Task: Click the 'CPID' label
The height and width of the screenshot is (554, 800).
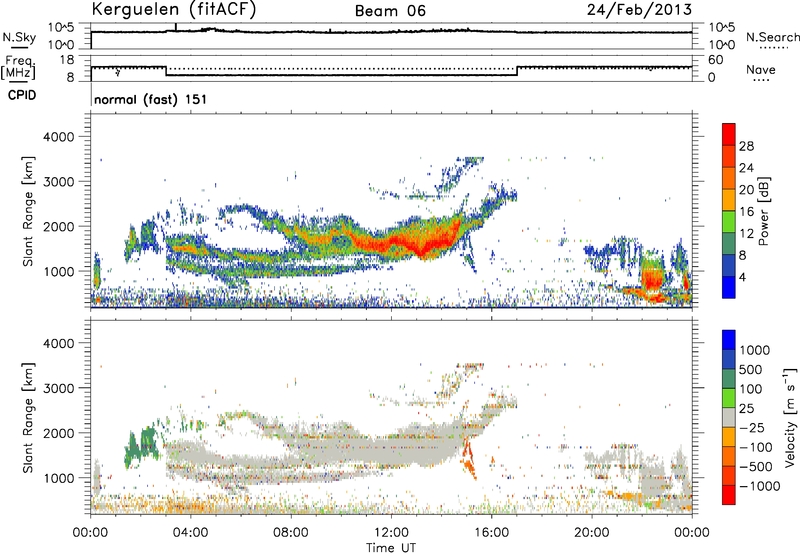Action: click(22, 95)
